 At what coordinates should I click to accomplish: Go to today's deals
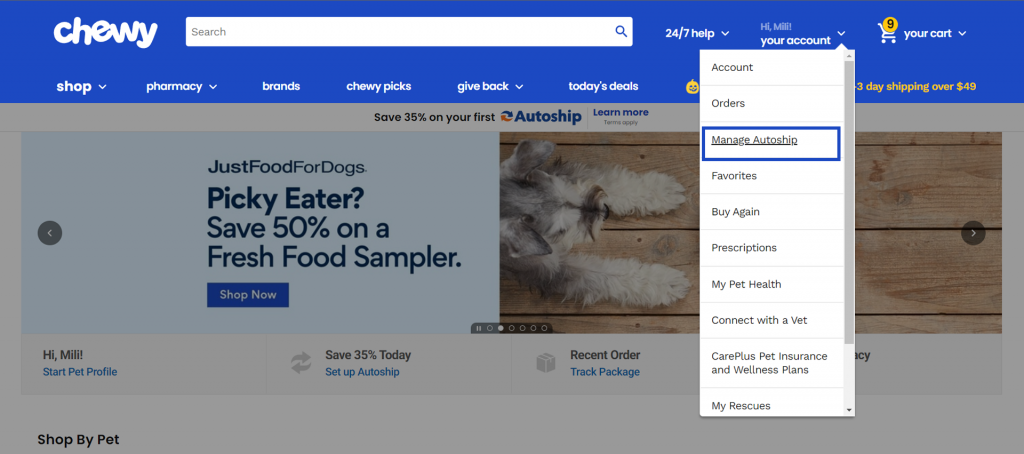603,86
